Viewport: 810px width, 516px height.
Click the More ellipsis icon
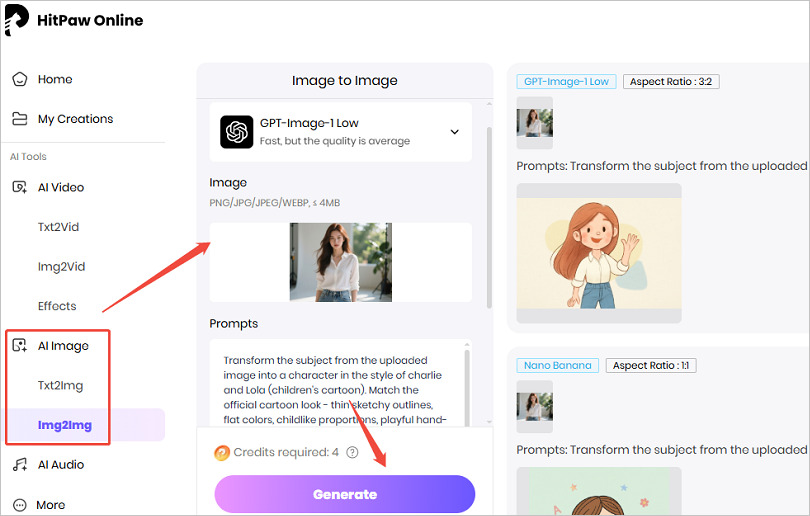[20, 505]
